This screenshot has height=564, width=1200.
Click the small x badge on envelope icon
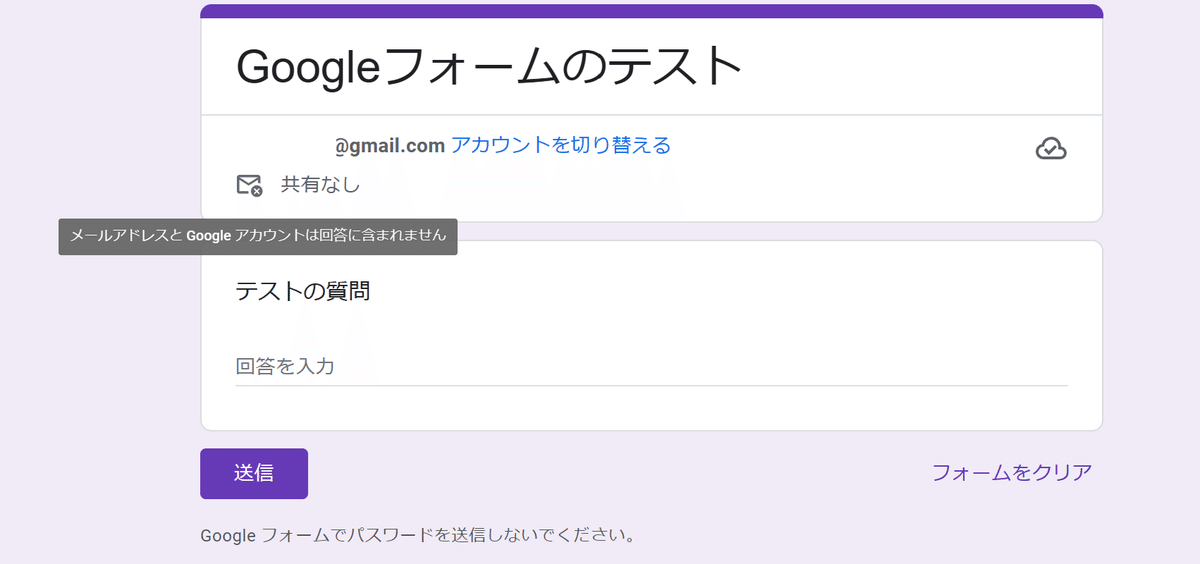[256, 190]
